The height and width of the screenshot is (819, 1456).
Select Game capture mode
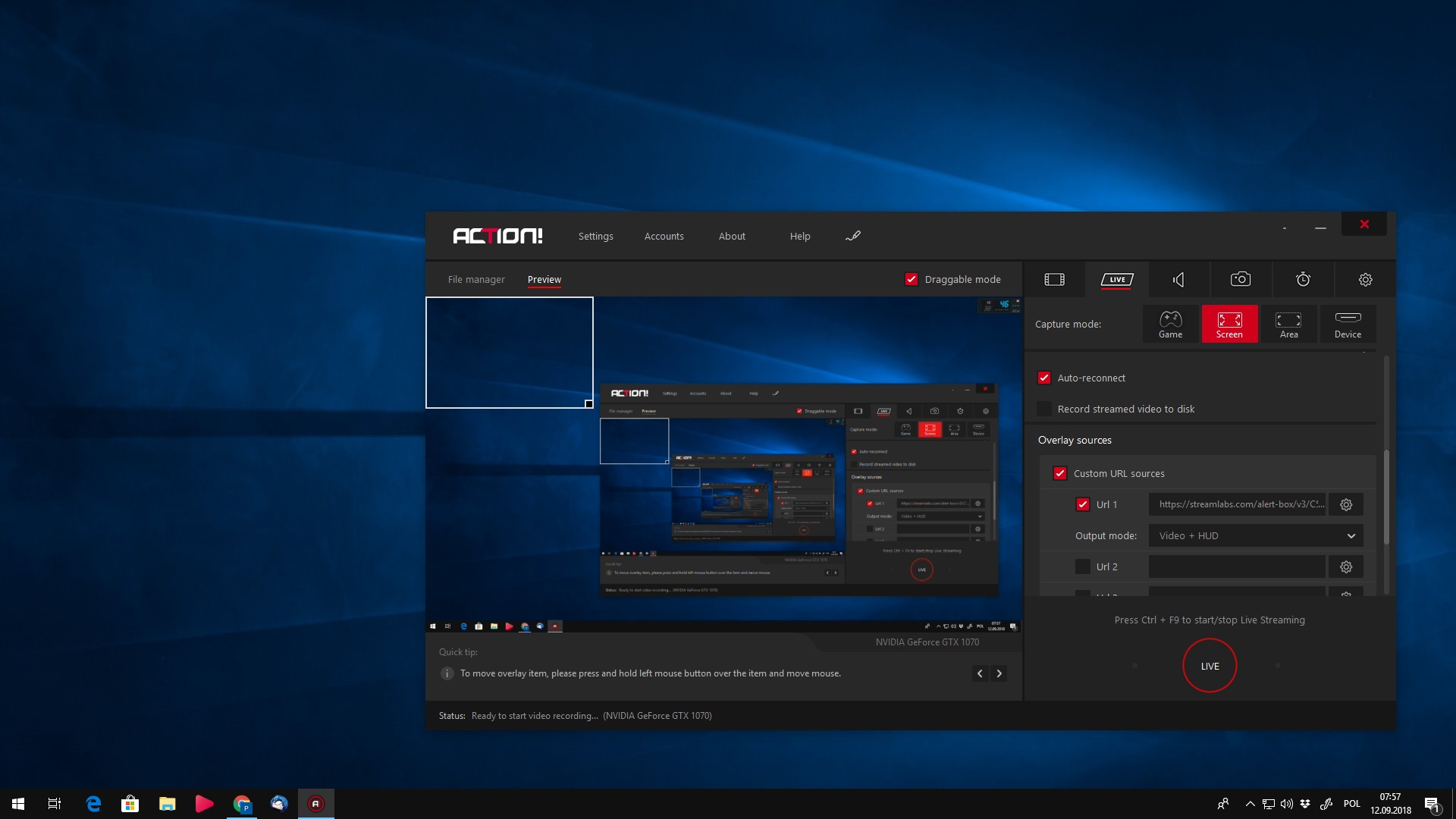click(1170, 325)
